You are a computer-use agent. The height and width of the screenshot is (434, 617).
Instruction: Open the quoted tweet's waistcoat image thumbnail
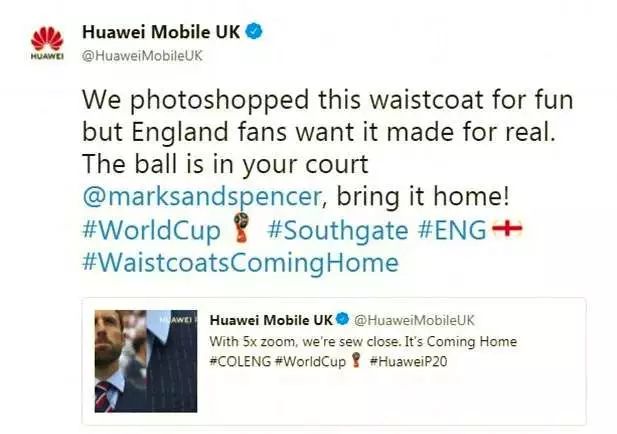click(x=146, y=361)
